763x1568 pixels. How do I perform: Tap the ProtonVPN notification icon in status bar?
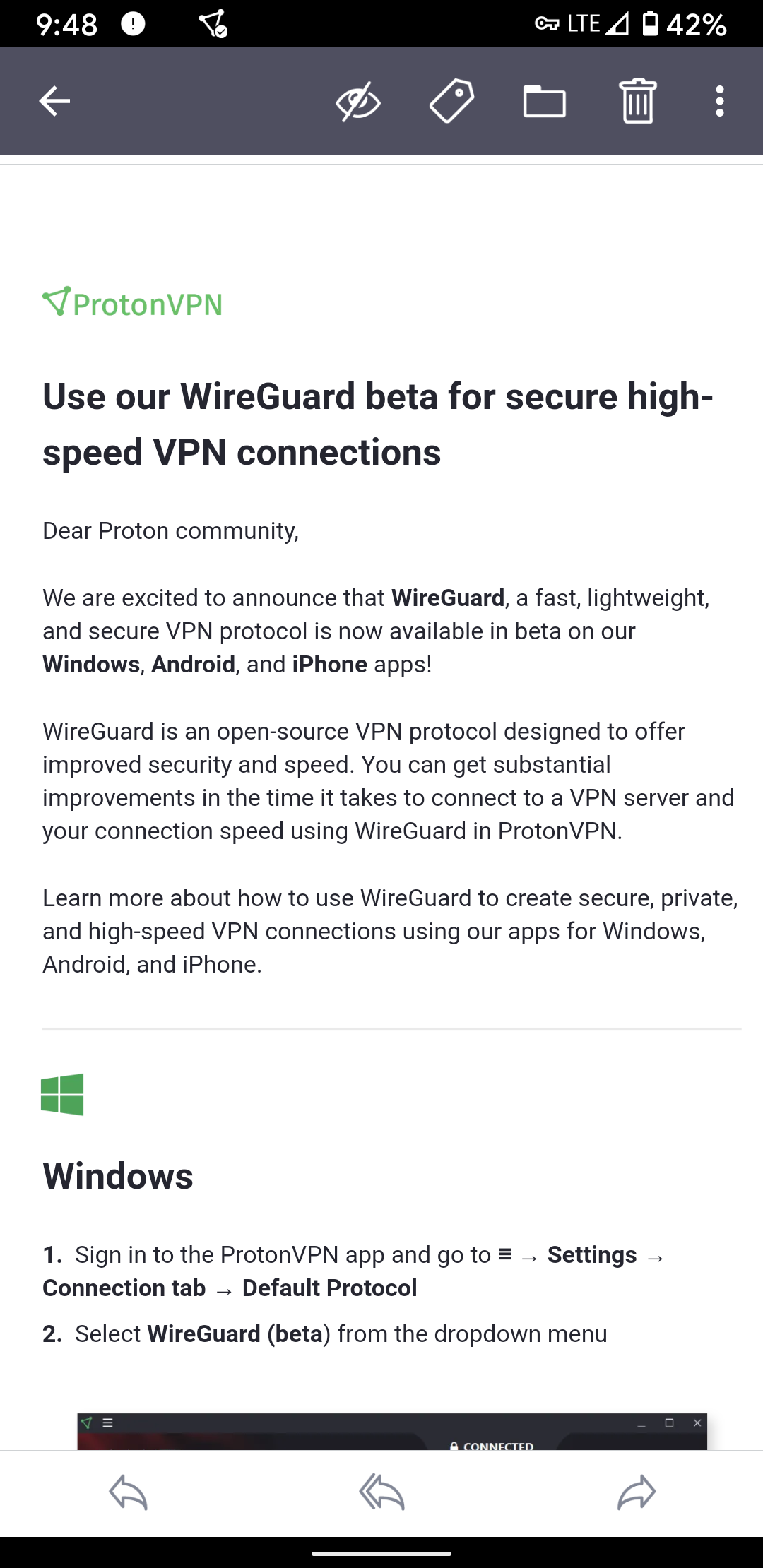[213, 24]
